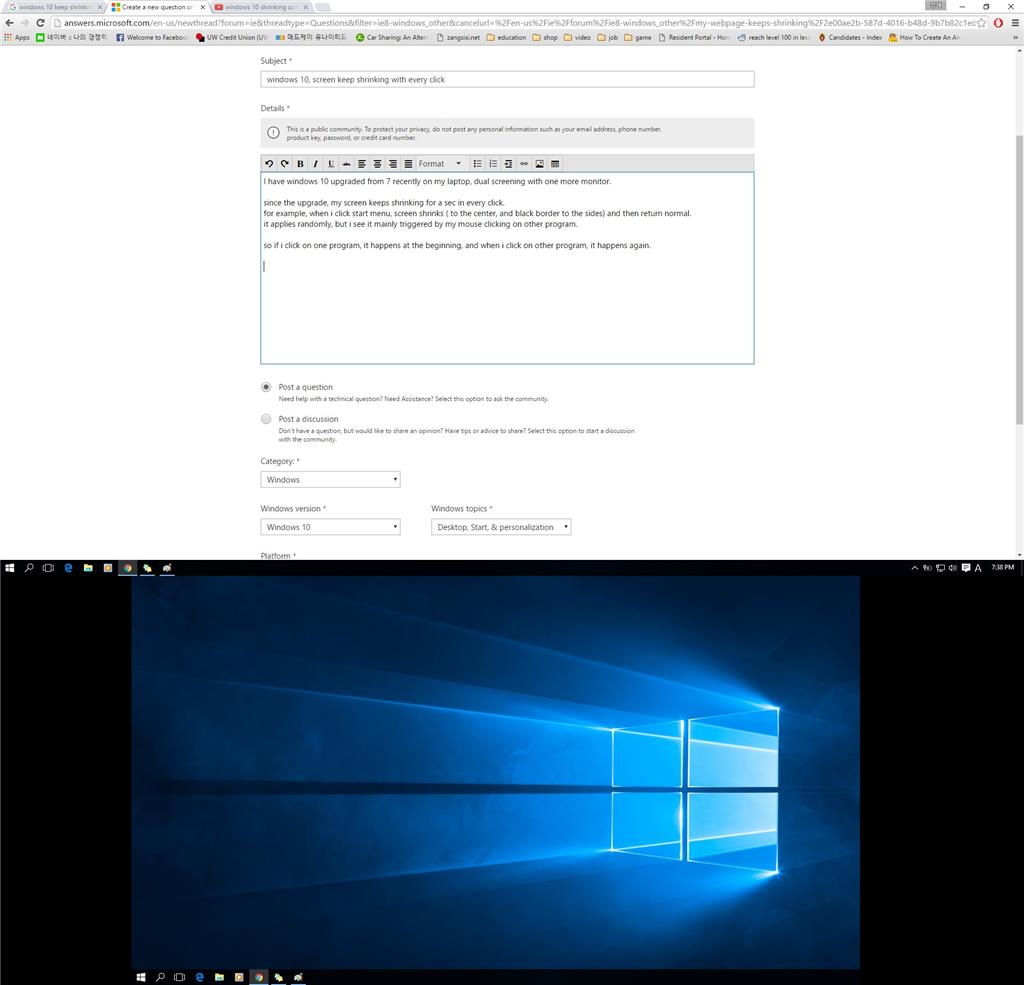1024x985 pixels.
Task: Open 'How To Create An' bookmark
Action: pyautogui.click(x=924, y=38)
